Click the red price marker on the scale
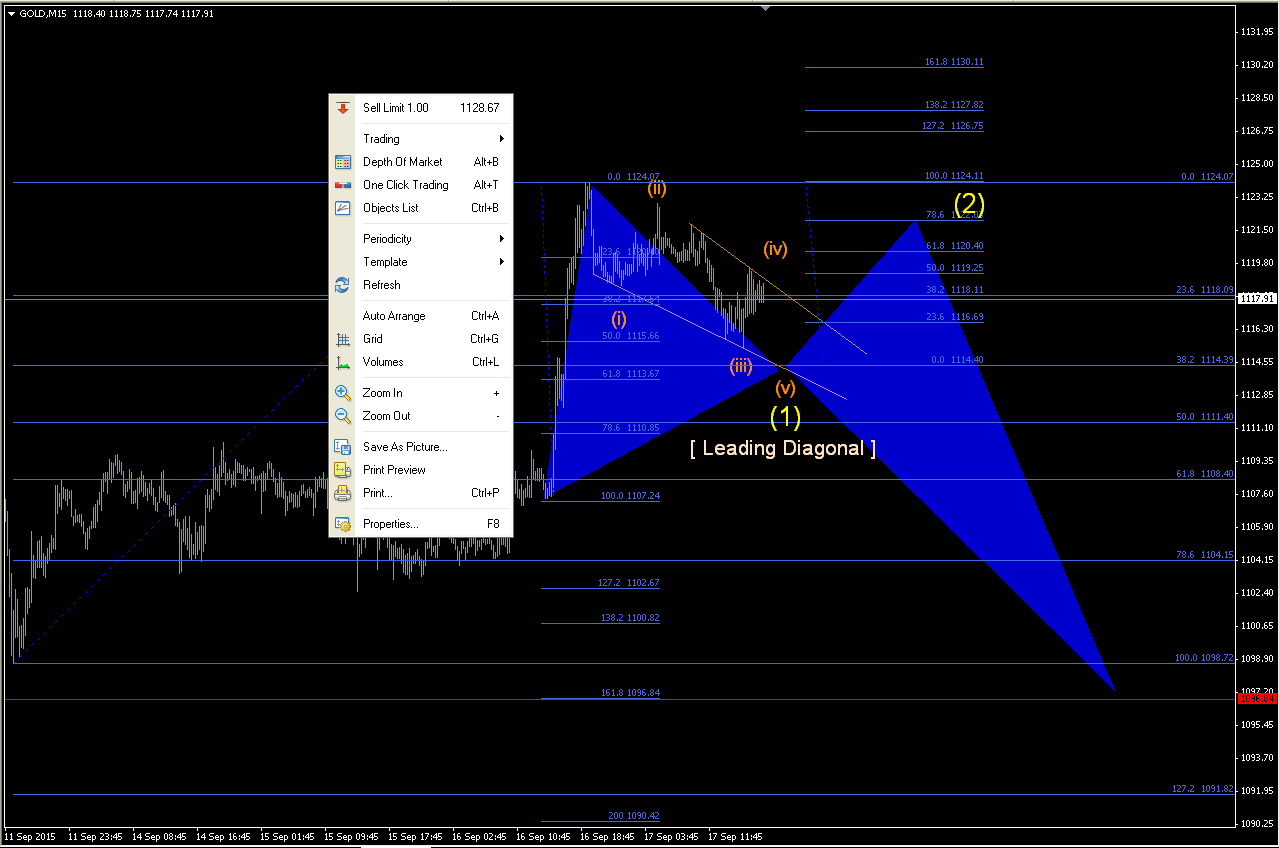This screenshot has width=1279, height=848. point(1257,698)
